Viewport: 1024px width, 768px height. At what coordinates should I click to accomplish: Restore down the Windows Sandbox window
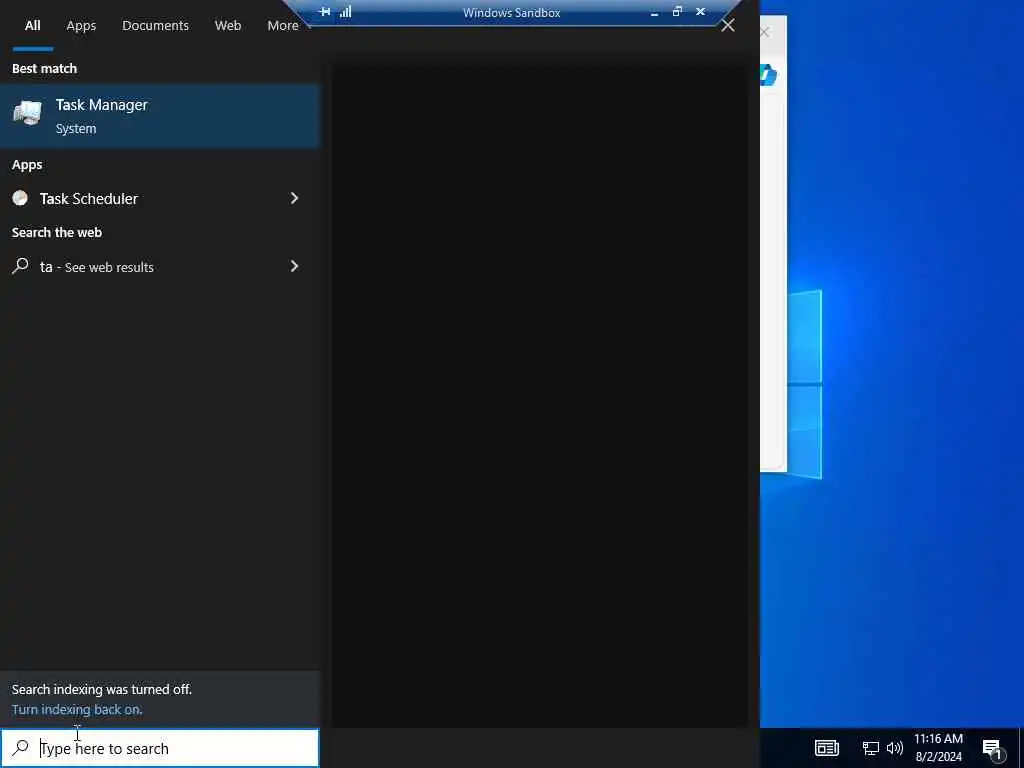677,12
